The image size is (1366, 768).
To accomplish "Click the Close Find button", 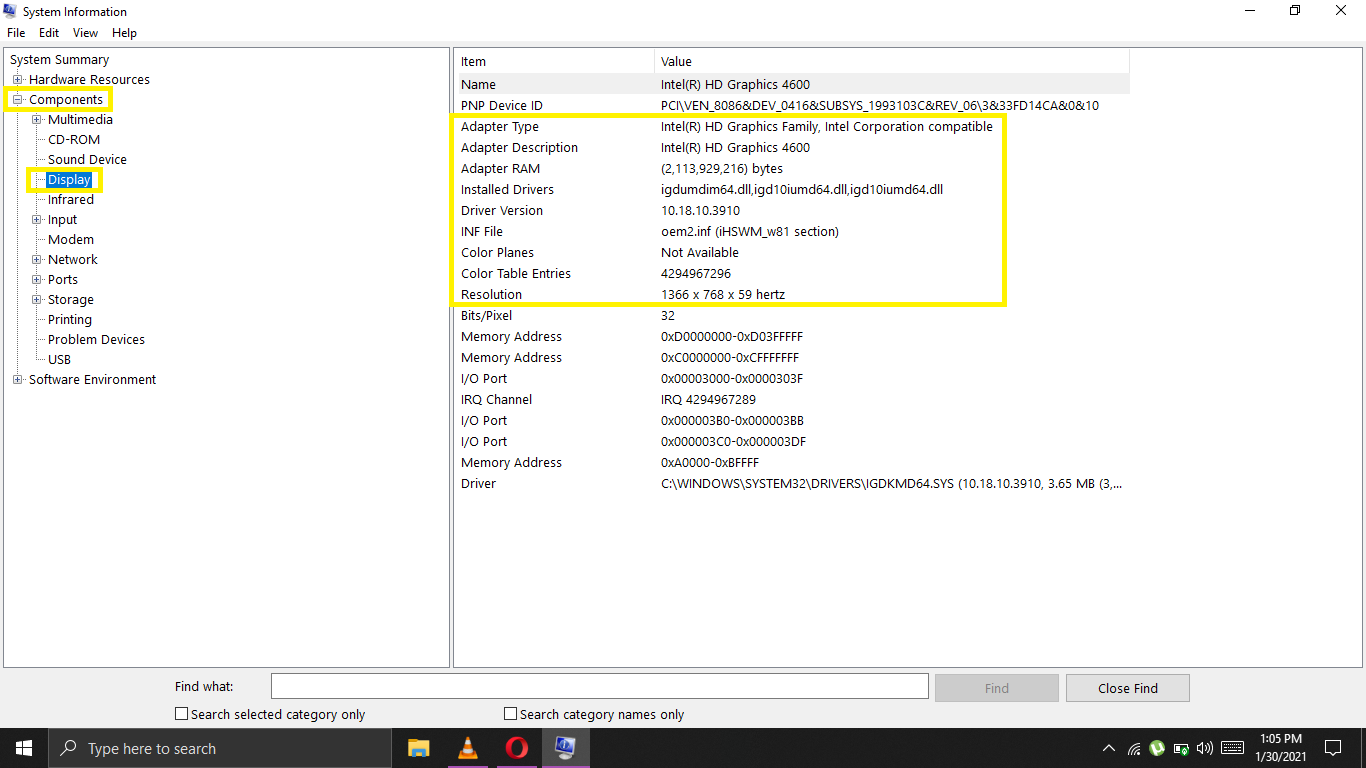I will [x=1127, y=688].
